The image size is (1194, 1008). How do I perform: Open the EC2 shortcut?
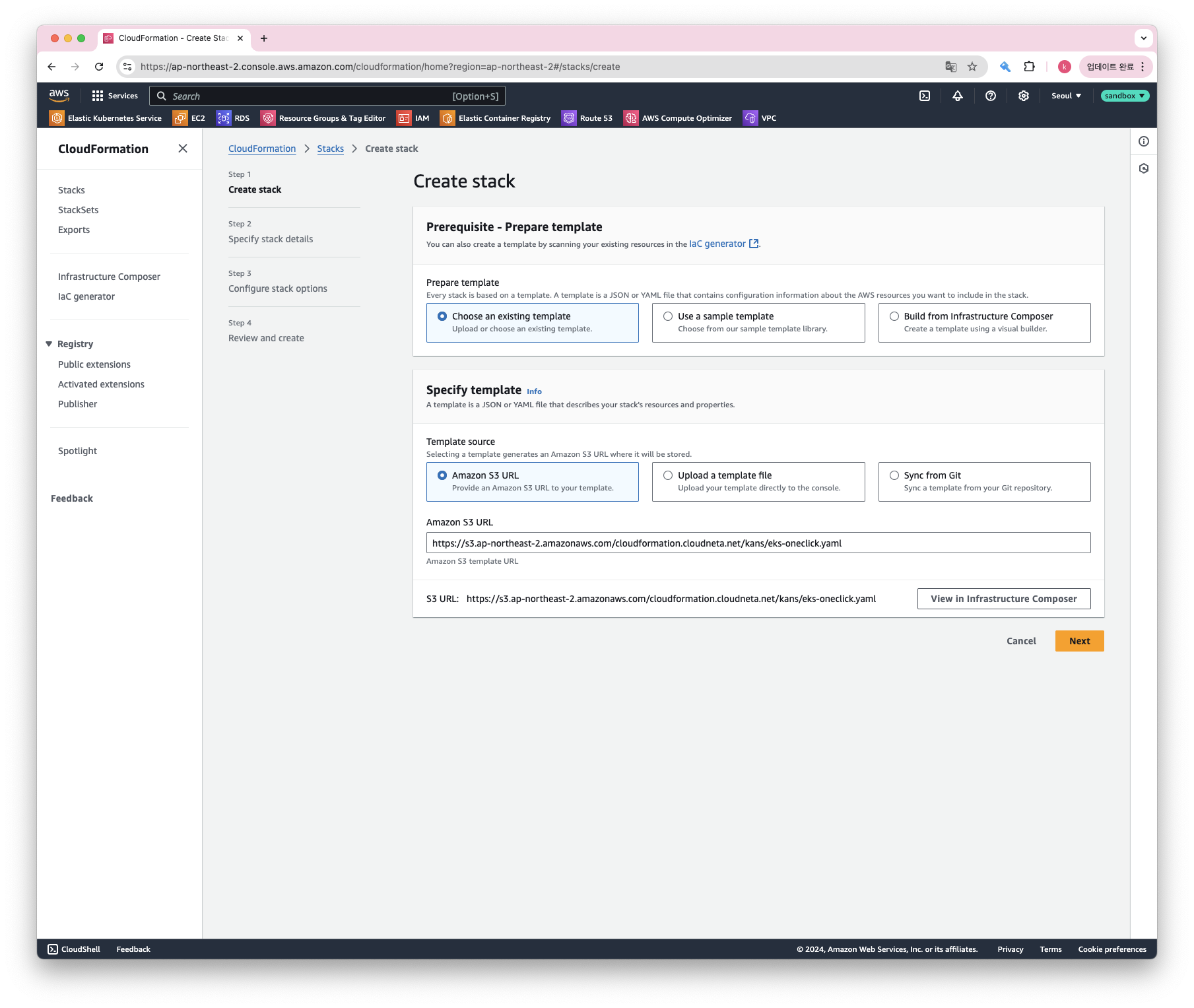pyautogui.click(x=189, y=118)
